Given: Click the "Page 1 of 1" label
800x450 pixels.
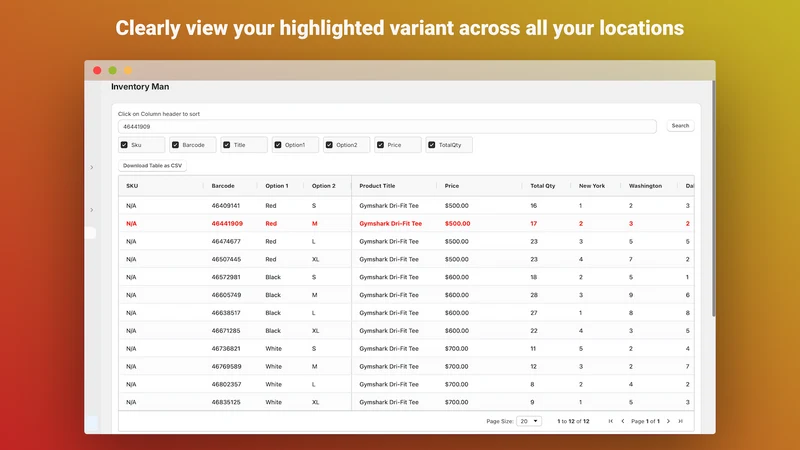Looking at the screenshot, I should tap(645, 421).
